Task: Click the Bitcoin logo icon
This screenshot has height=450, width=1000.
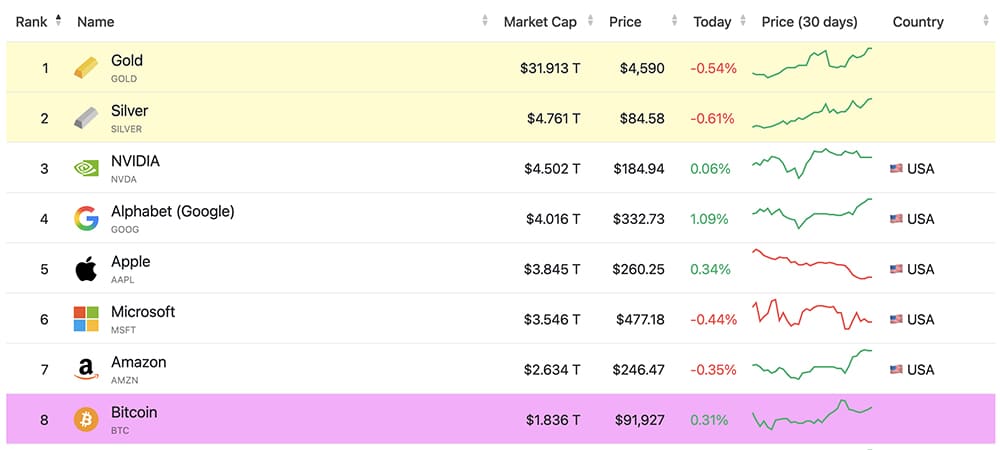Action: click(87, 420)
